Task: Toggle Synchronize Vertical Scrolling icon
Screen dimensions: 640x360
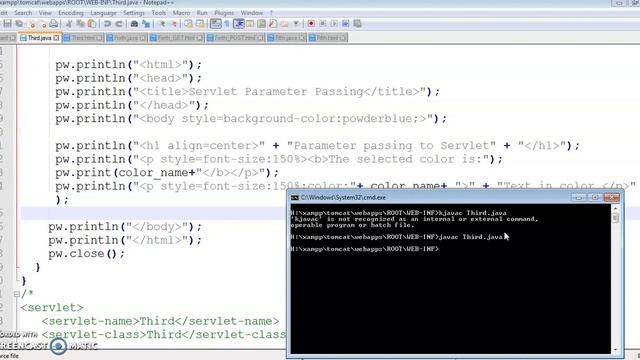Action: coord(188,24)
